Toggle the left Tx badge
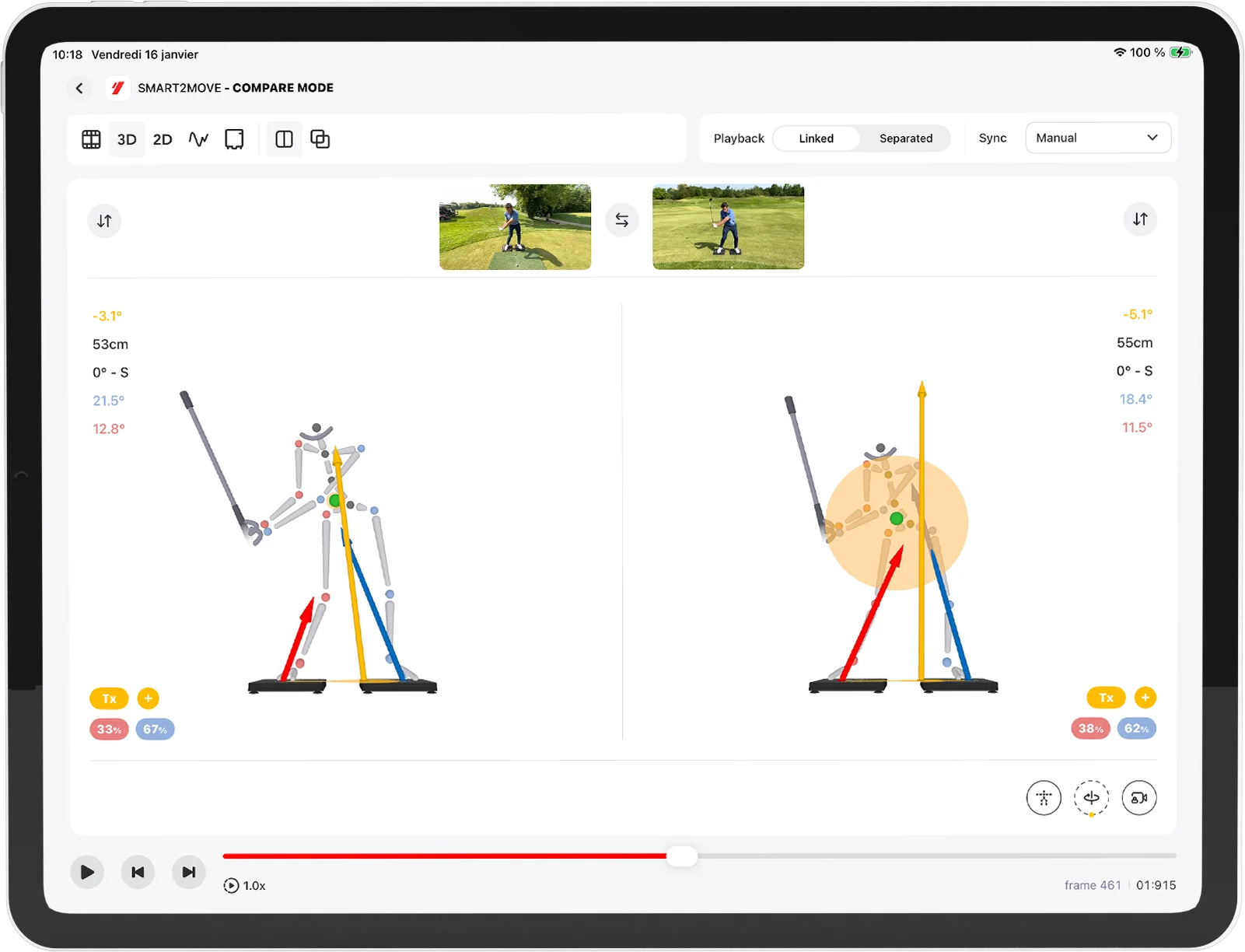This screenshot has width=1245, height=952. (x=109, y=698)
